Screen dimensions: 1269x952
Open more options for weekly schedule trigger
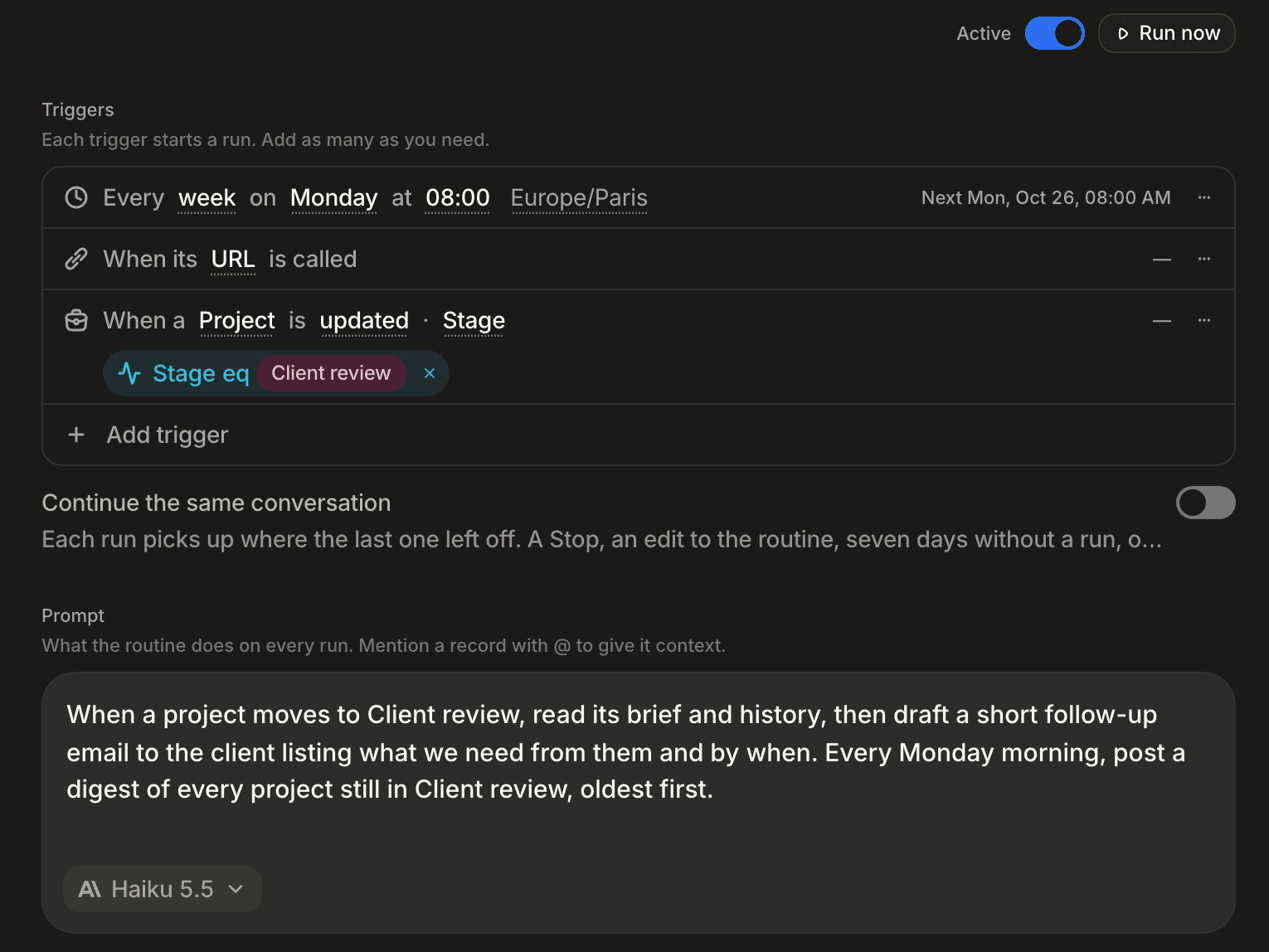(1204, 197)
